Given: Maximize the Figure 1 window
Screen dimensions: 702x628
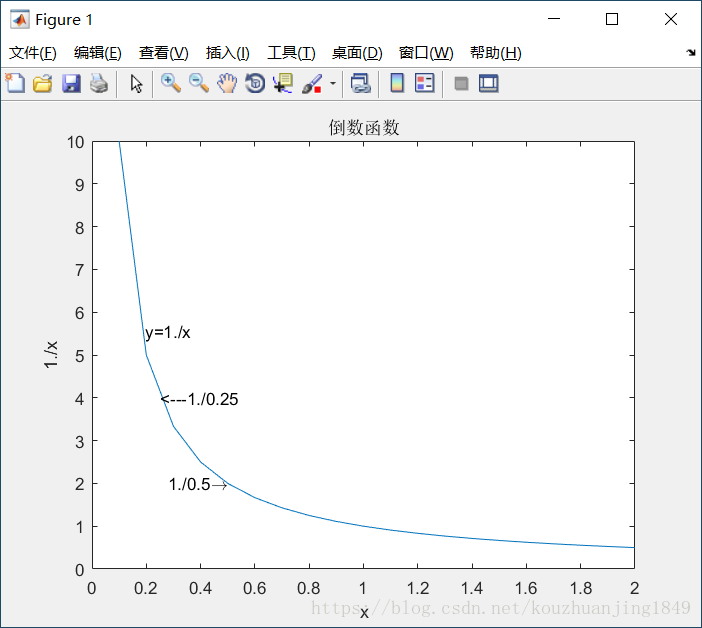Looking at the screenshot, I should 612,19.
